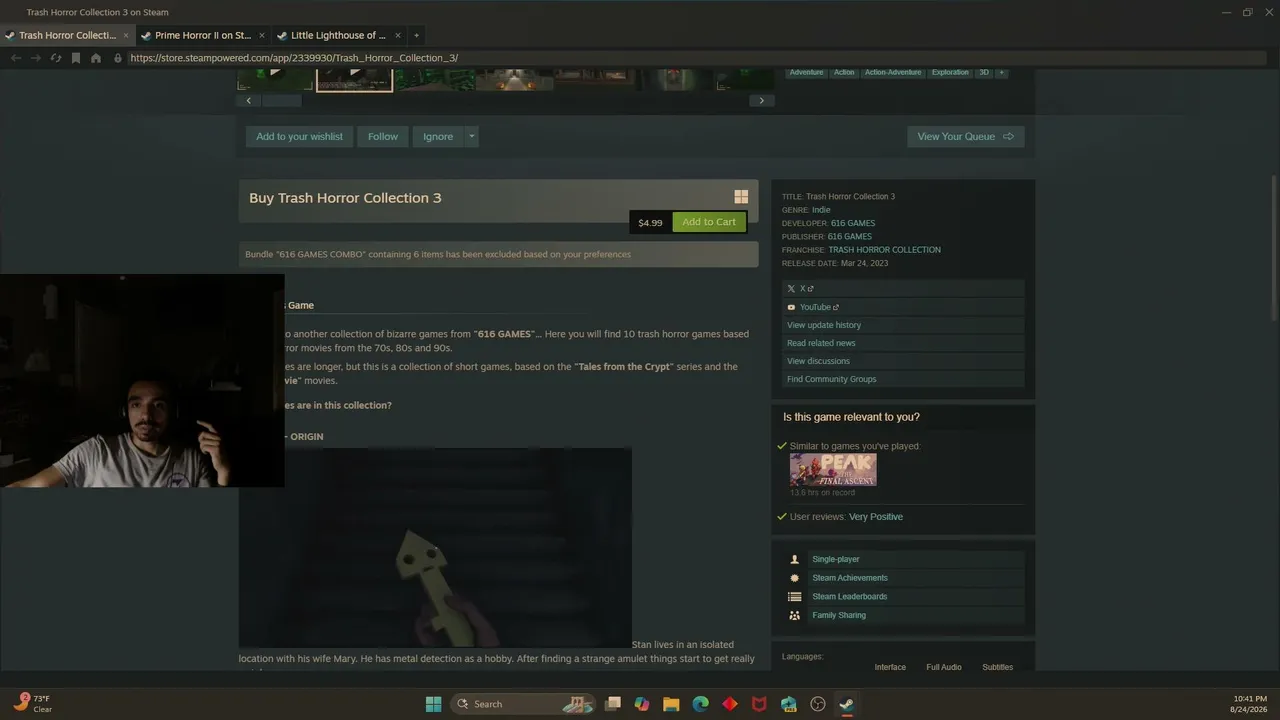The image size is (1280, 720).
Task: Click the page vertical scrollbar
Action: point(1273,247)
